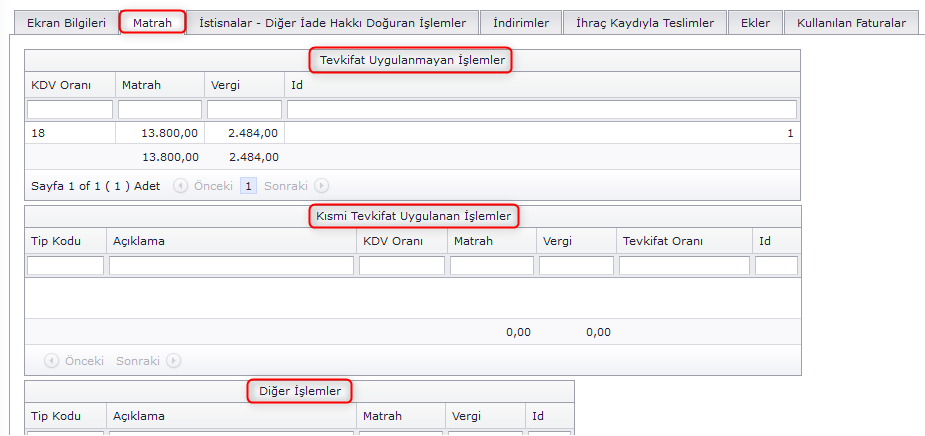This screenshot has width=925, height=436.
Task: Click Açıklama filter field in Kısmi Tevkifat table
Action: 231,266
